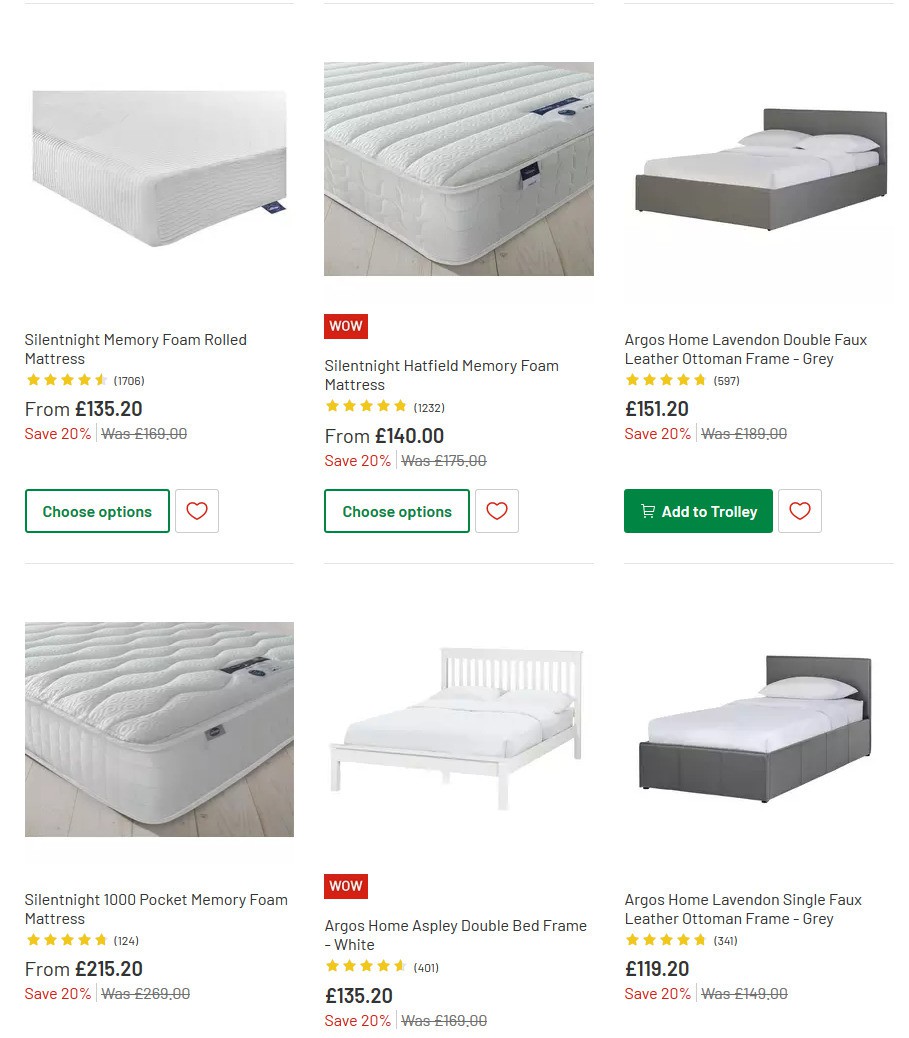909x1038 pixels.
Task: Click star rating of Silentnight 1000 Pocket mattress
Action: [67, 940]
